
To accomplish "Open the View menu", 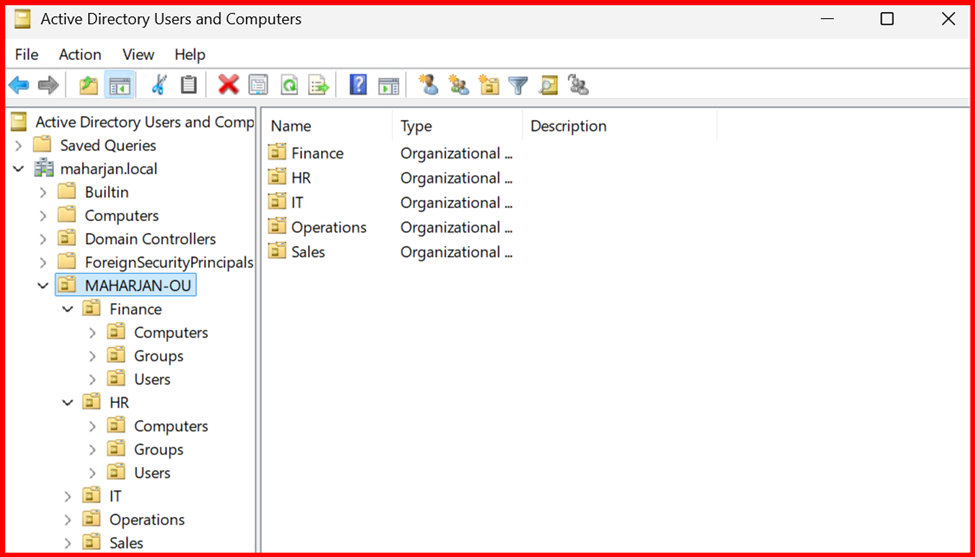I will [138, 54].
